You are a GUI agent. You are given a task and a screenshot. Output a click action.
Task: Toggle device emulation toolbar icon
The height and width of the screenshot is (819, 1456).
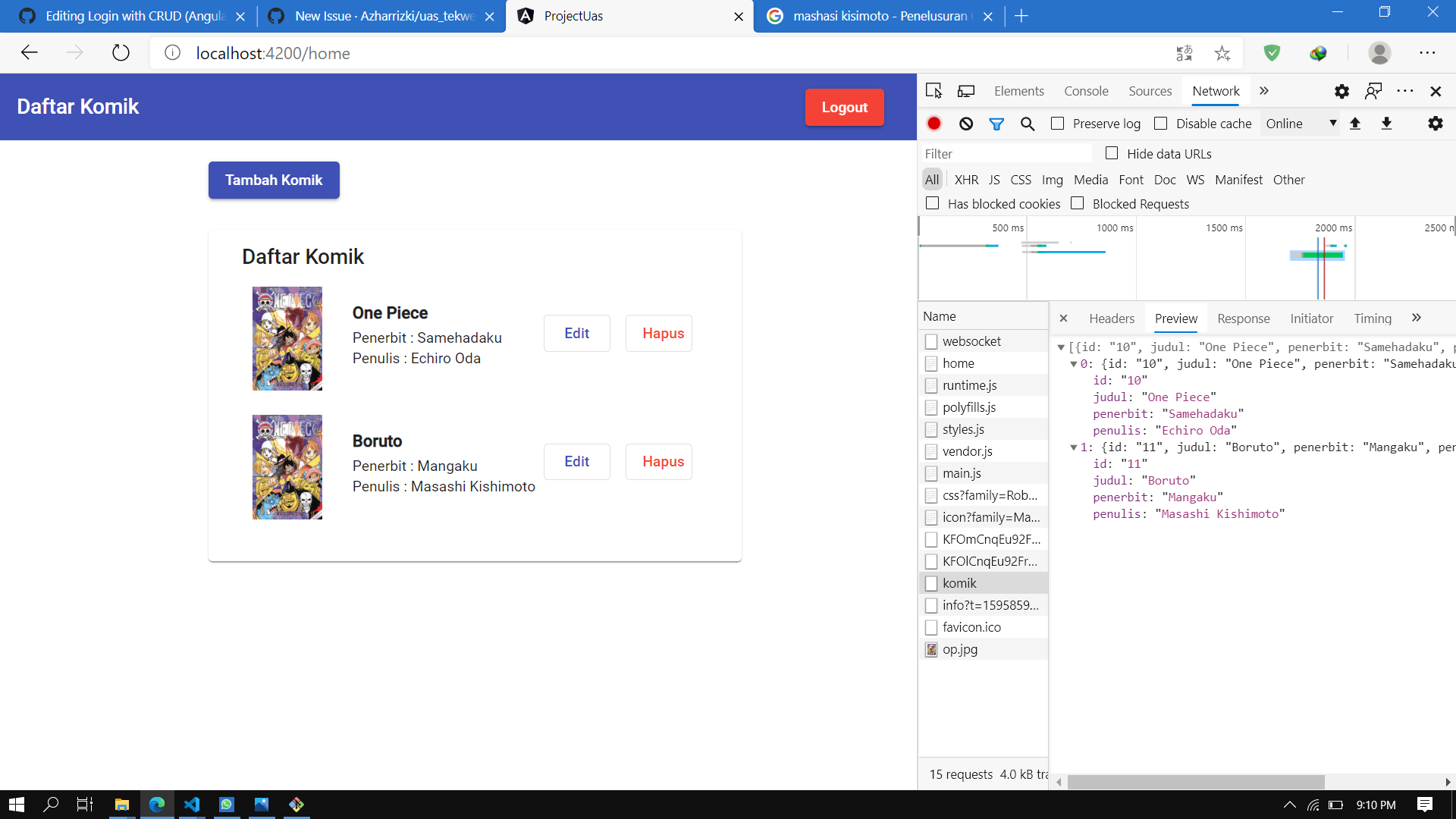pos(966,91)
